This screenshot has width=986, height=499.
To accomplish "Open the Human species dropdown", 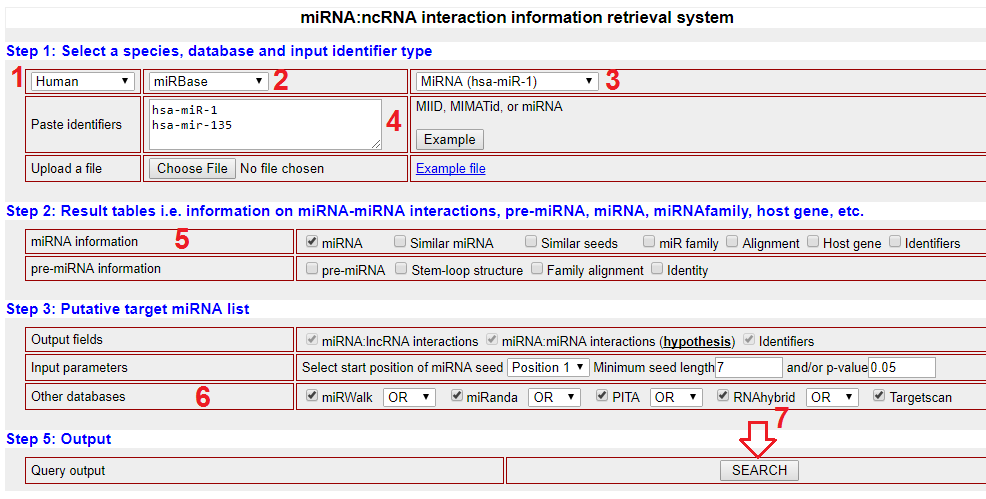I will (x=83, y=81).
